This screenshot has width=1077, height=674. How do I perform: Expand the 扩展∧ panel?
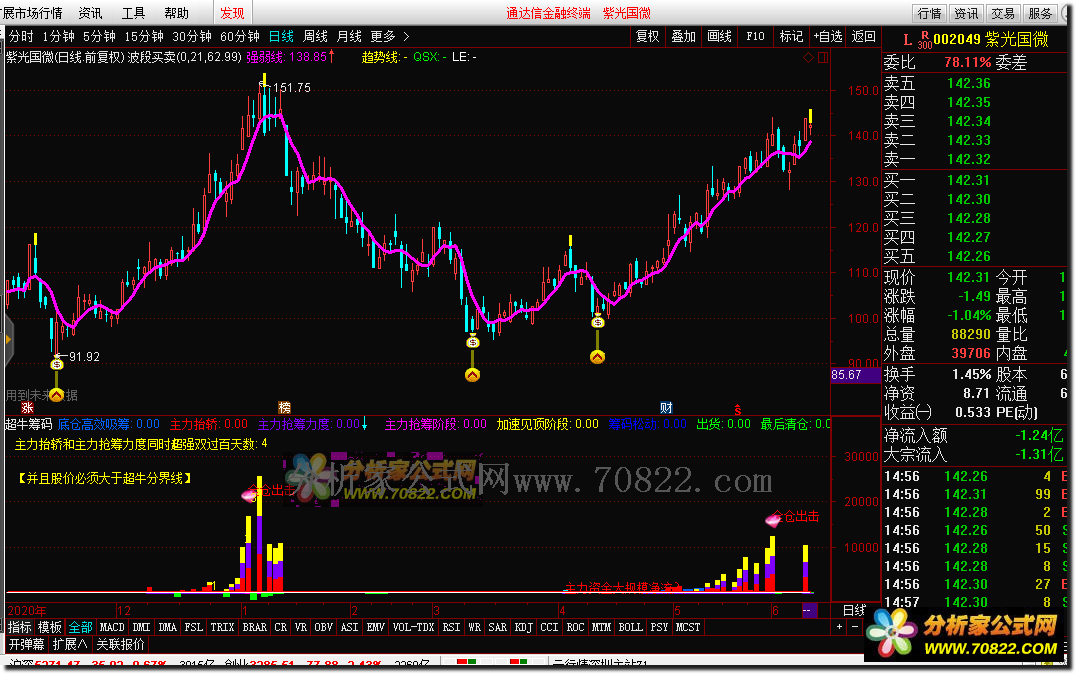[70, 644]
